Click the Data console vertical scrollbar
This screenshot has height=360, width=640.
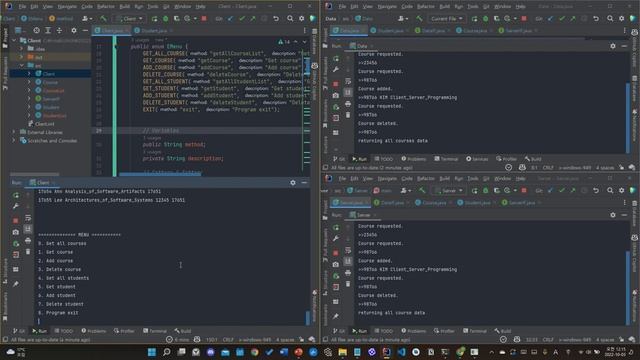tap(628, 118)
